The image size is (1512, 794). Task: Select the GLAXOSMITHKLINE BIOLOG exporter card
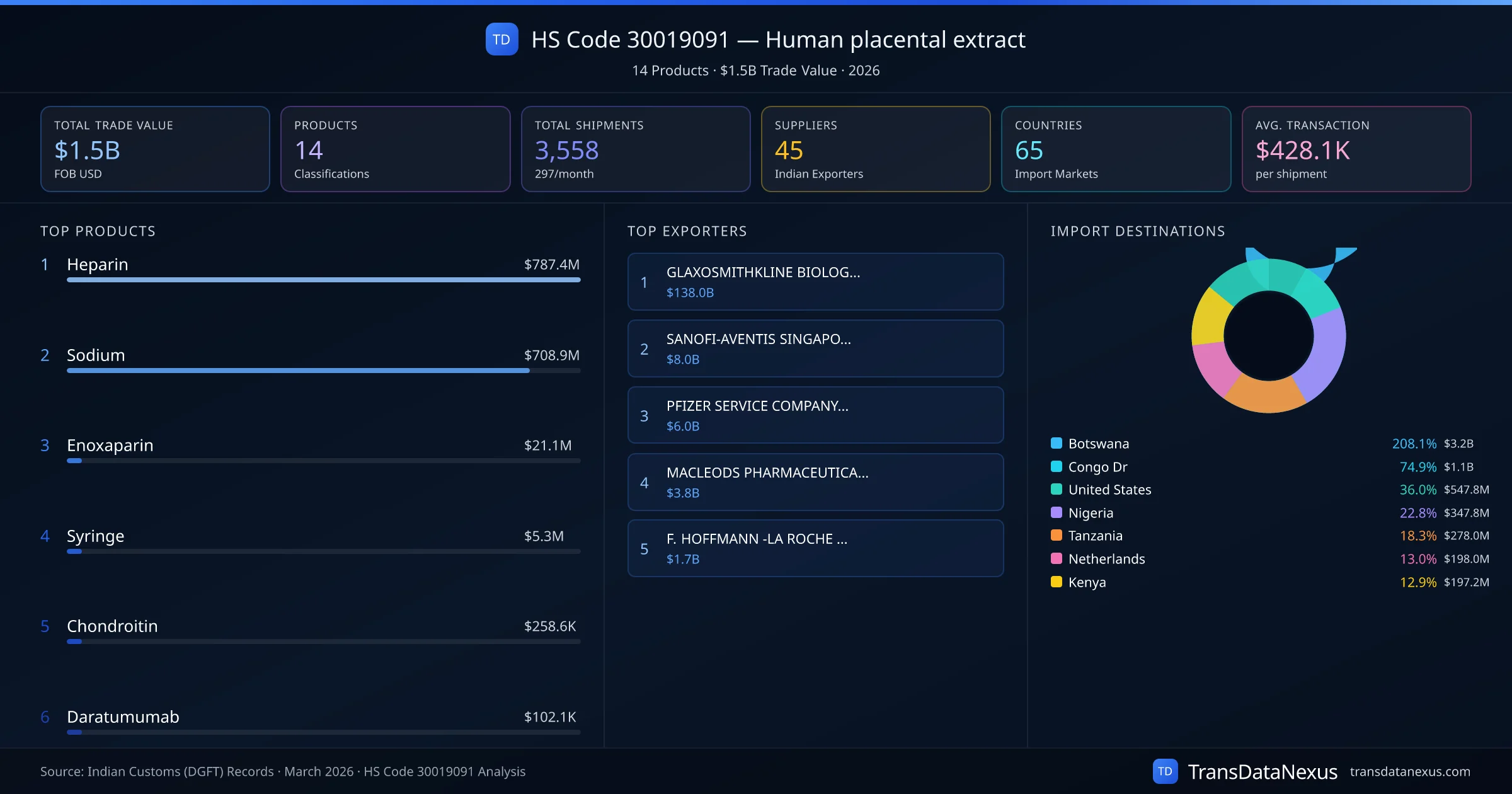(x=815, y=282)
